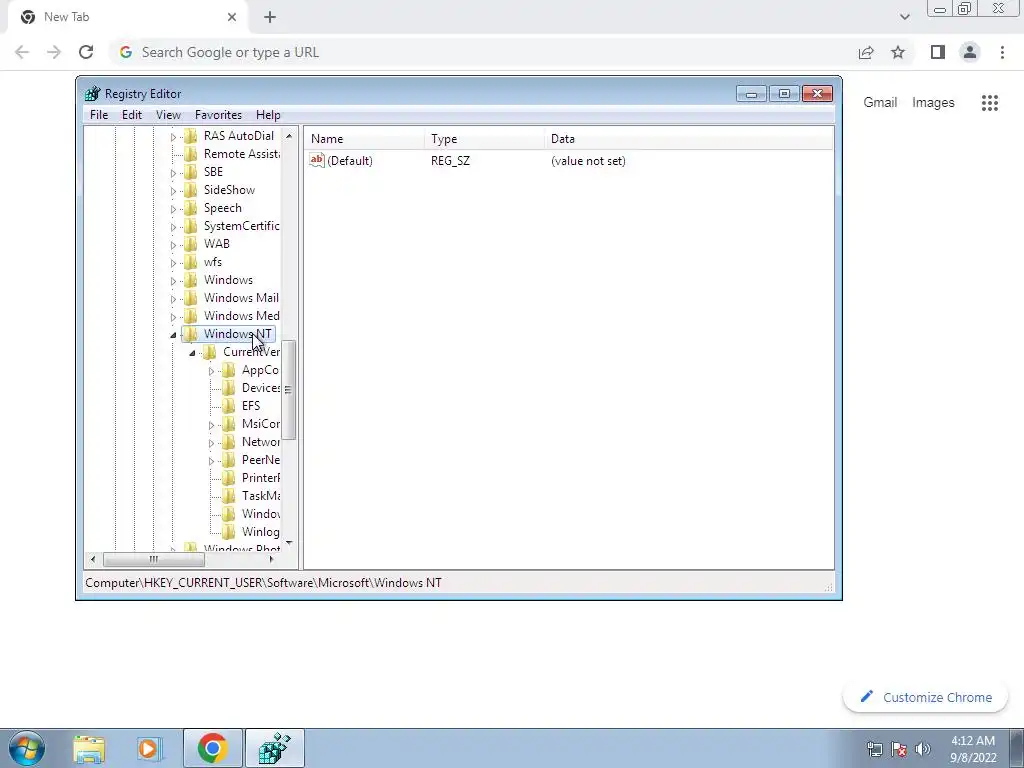Open Windows Media Player from taskbar
This screenshot has width=1024, height=768.
tap(150, 748)
